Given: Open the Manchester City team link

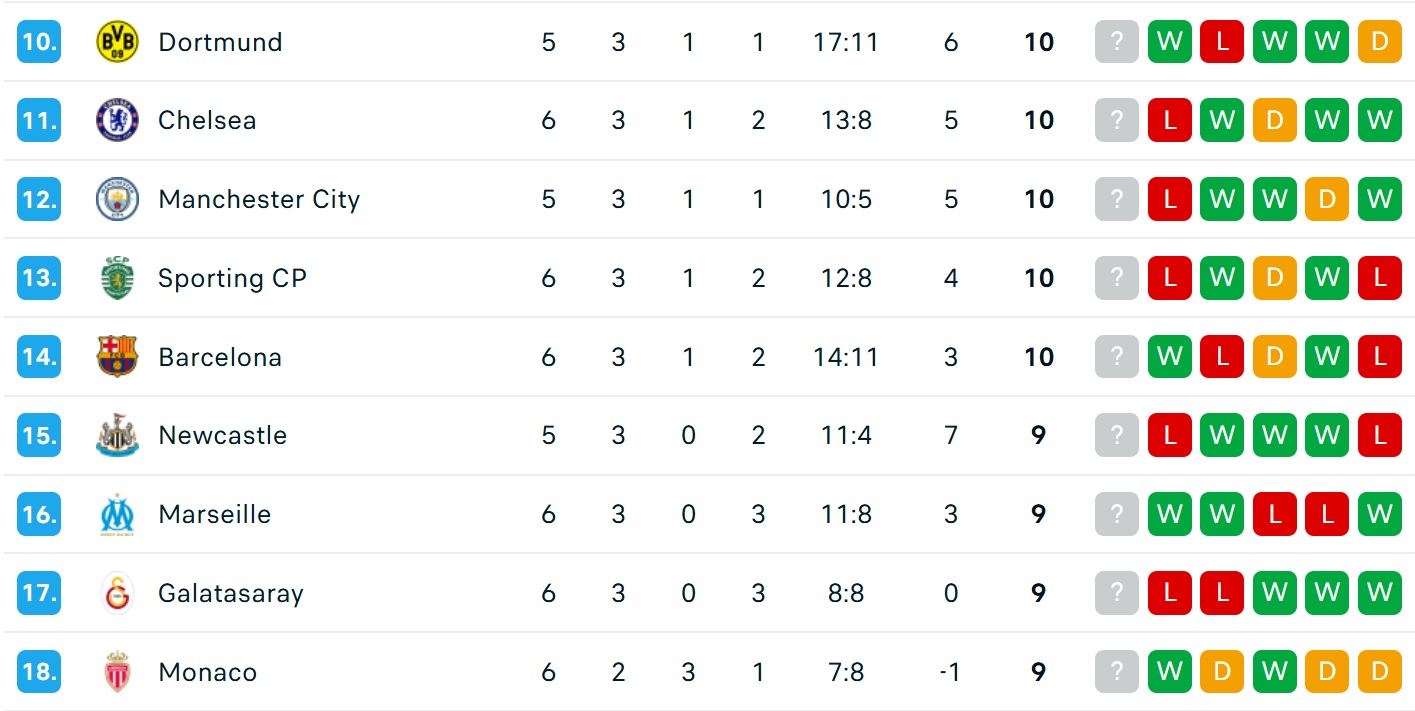Looking at the screenshot, I should coord(258,199).
